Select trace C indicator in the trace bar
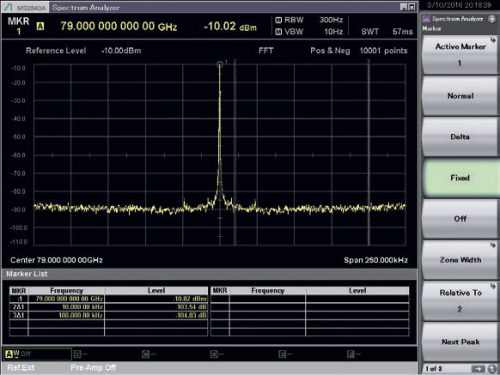 coord(145,354)
